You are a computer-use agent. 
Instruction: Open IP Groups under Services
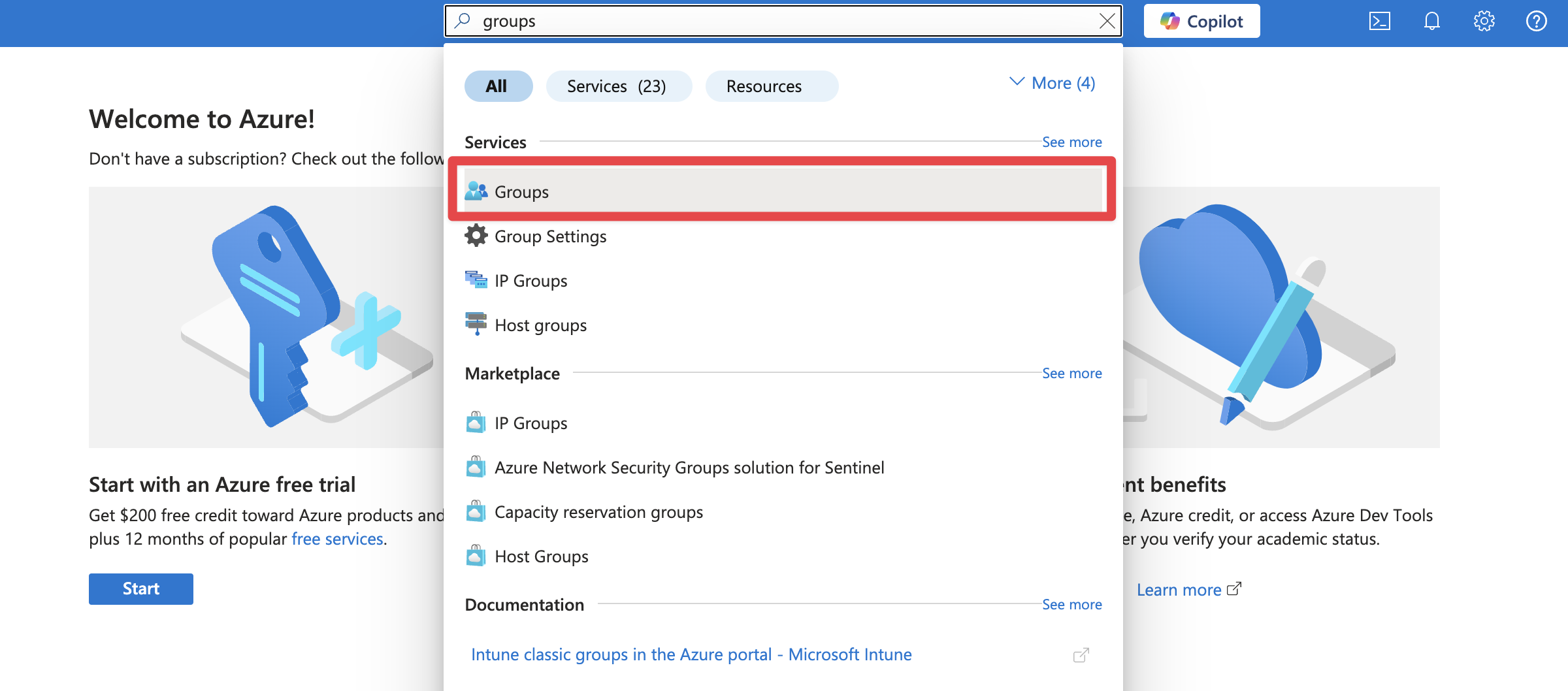(783, 281)
